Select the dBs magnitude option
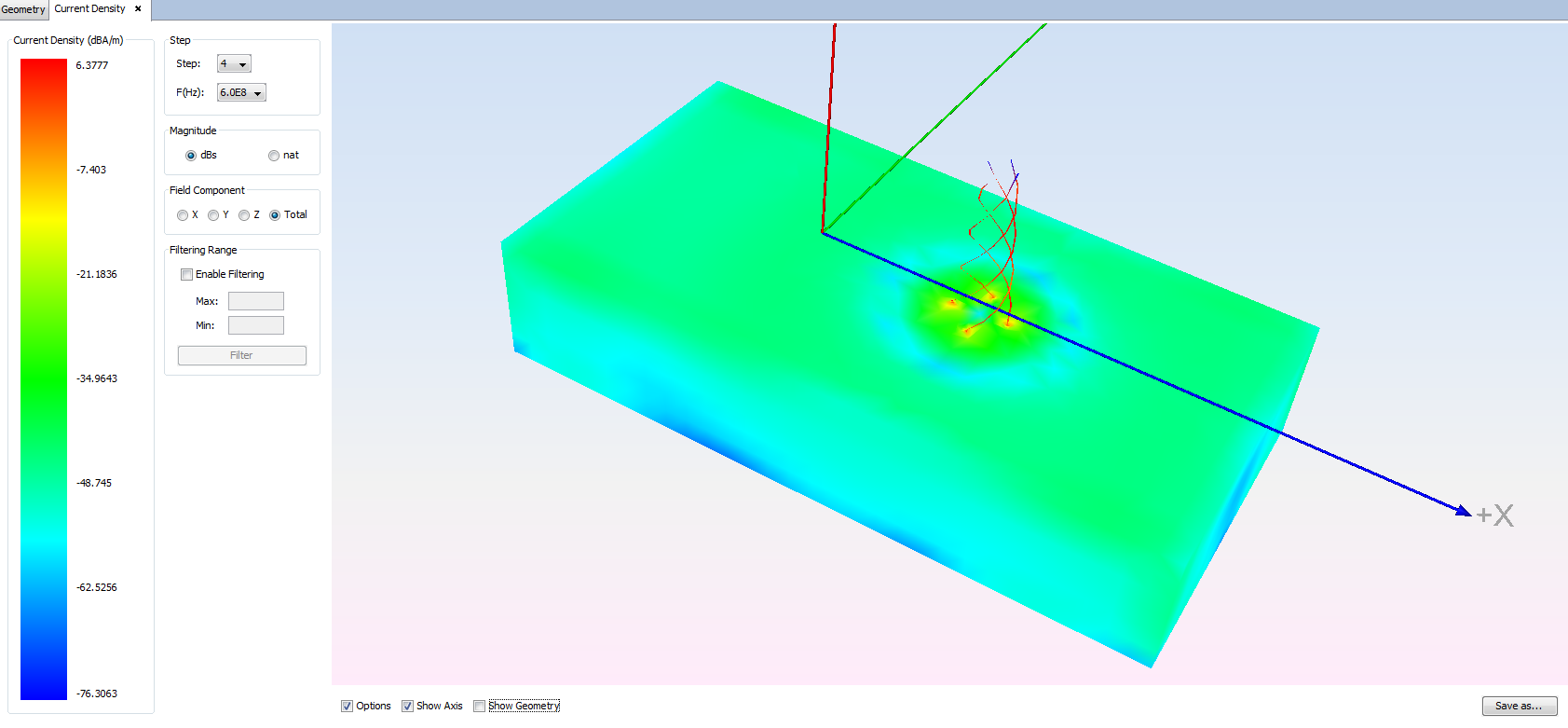Viewport: 1568px width, 728px height. (x=191, y=156)
